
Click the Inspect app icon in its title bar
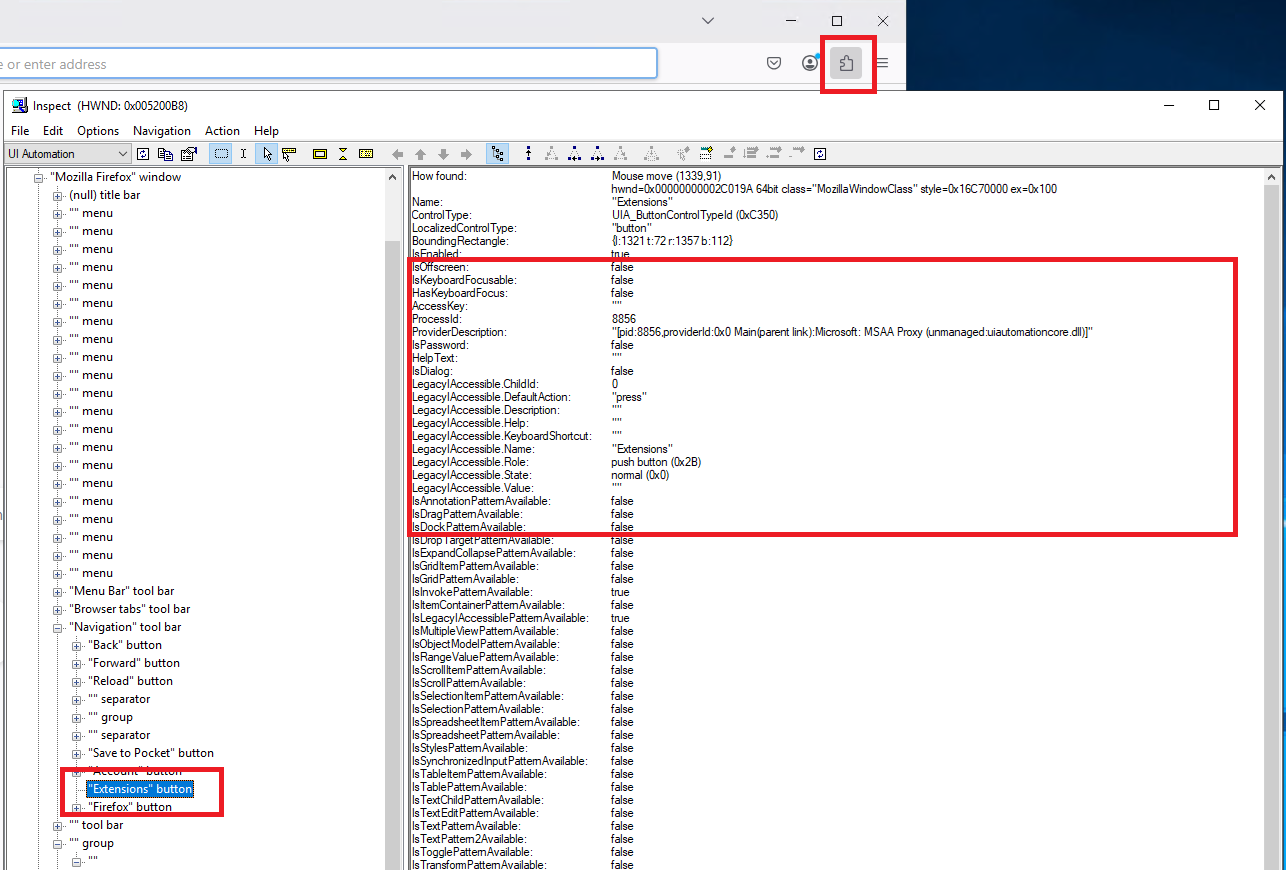[x=19, y=105]
